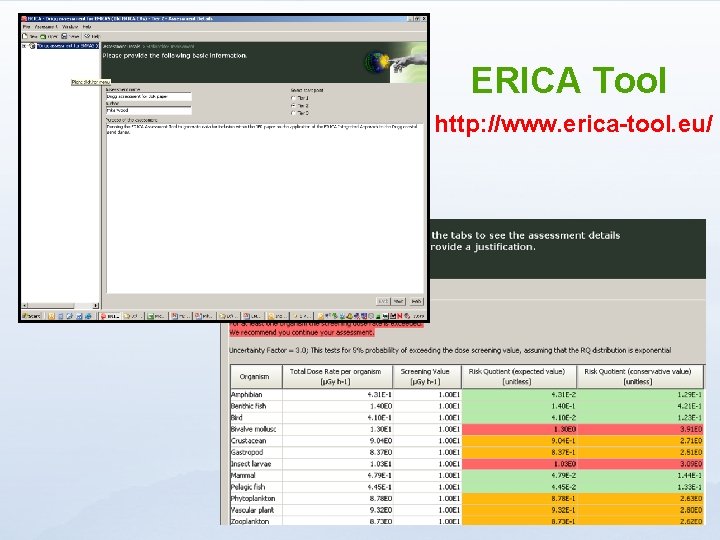Image resolution: width=720 pixels, height=540 pixels.
Task: Open the File menu in ERICA window
Action: 27,27
